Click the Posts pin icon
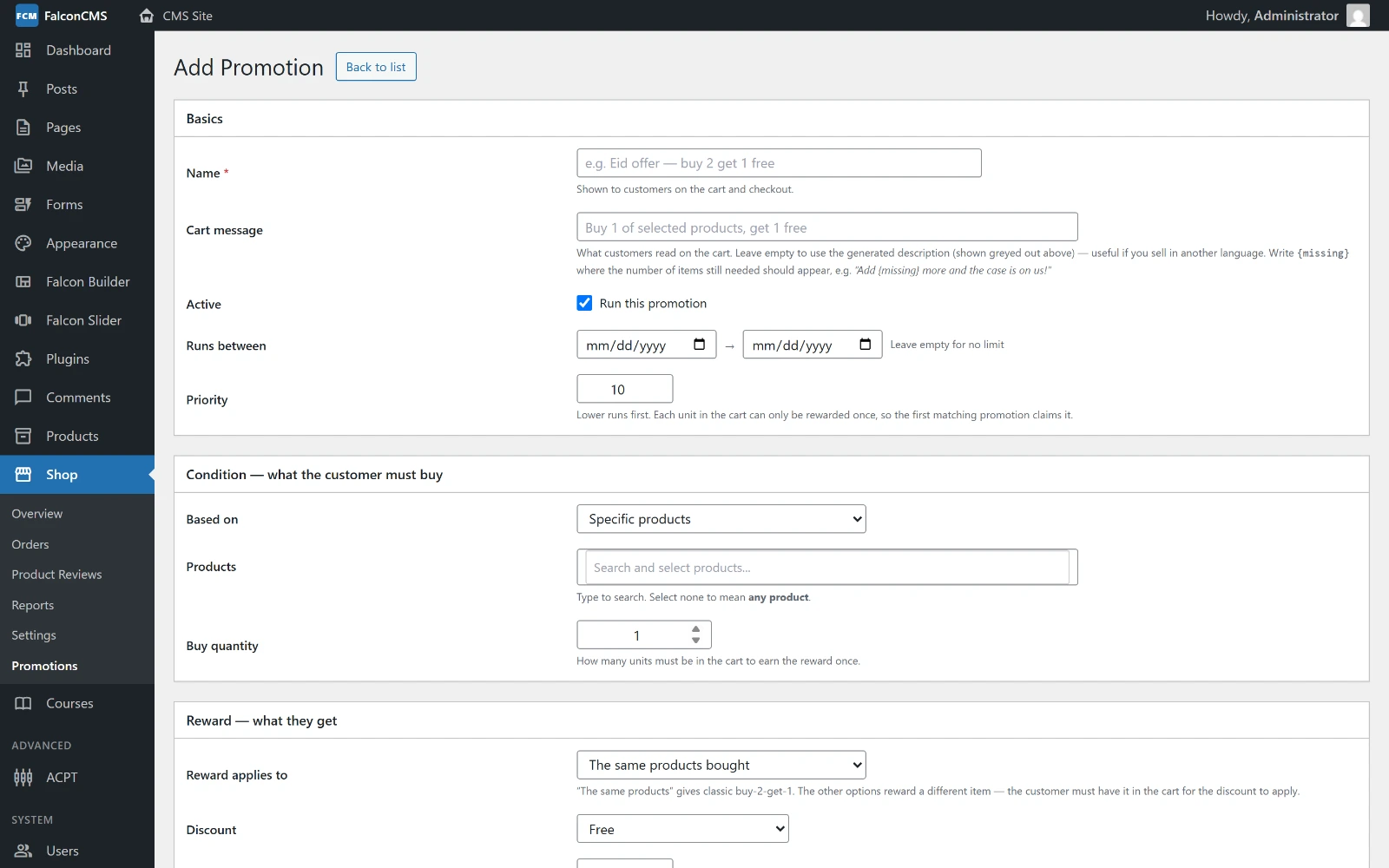The image size is (1389, 868). pos(23,89)
